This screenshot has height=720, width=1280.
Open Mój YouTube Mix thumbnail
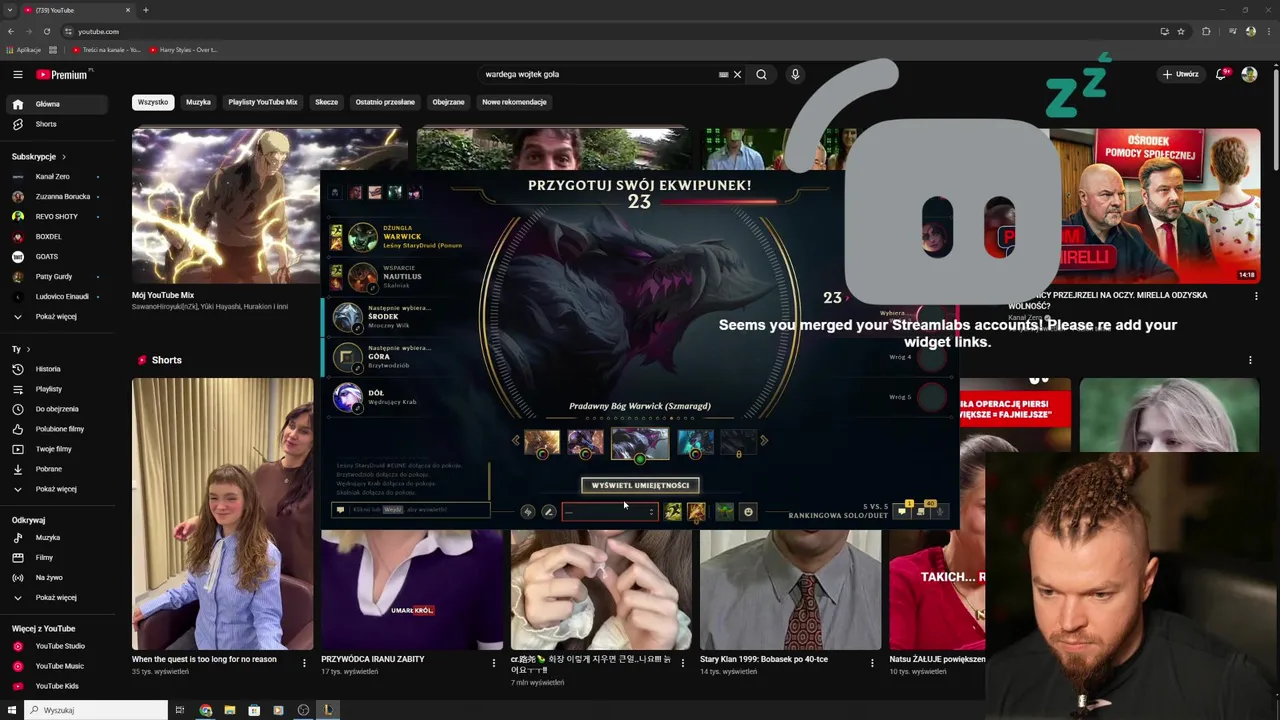[226, 206]
